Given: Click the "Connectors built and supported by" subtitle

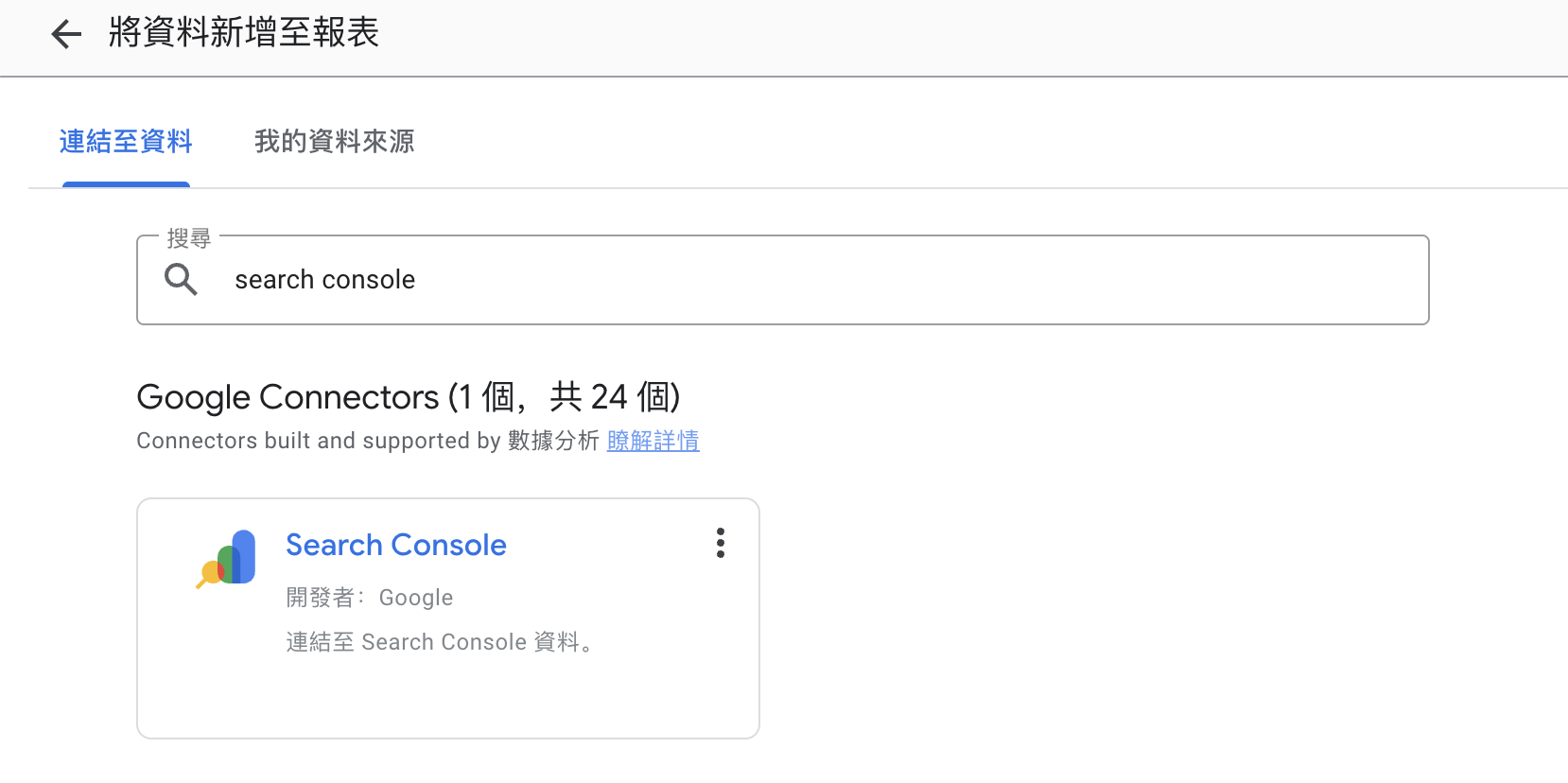Looking at the screenshot, I should click(319, 441).
